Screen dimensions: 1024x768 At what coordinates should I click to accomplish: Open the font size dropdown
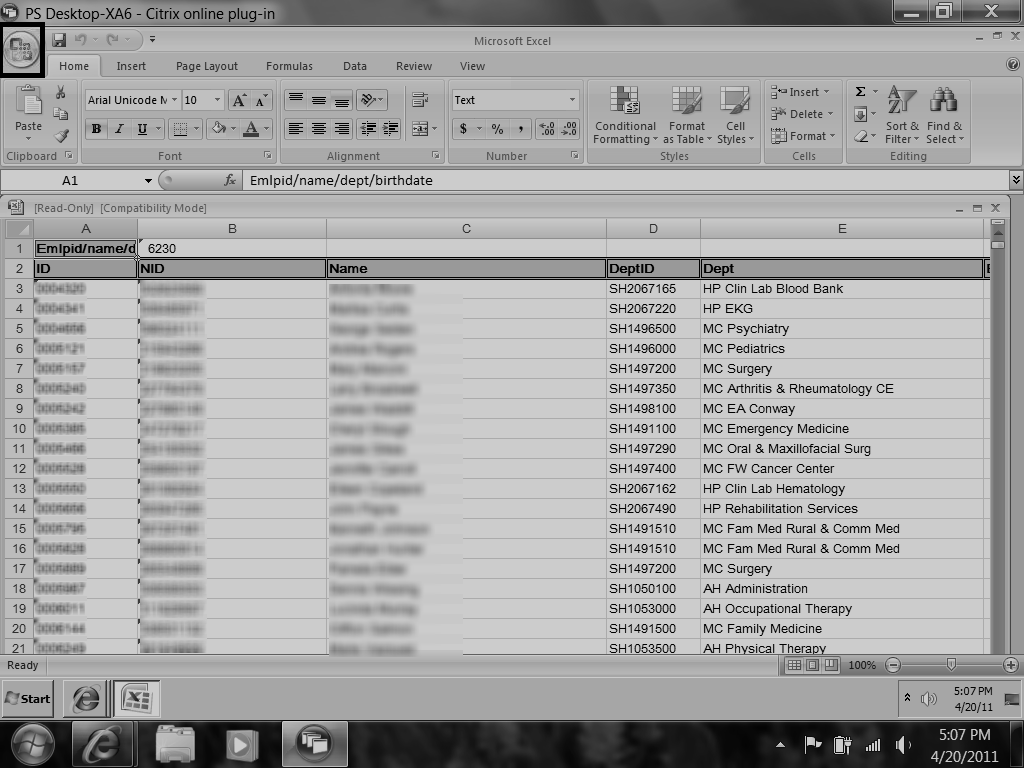click(218, 100)
